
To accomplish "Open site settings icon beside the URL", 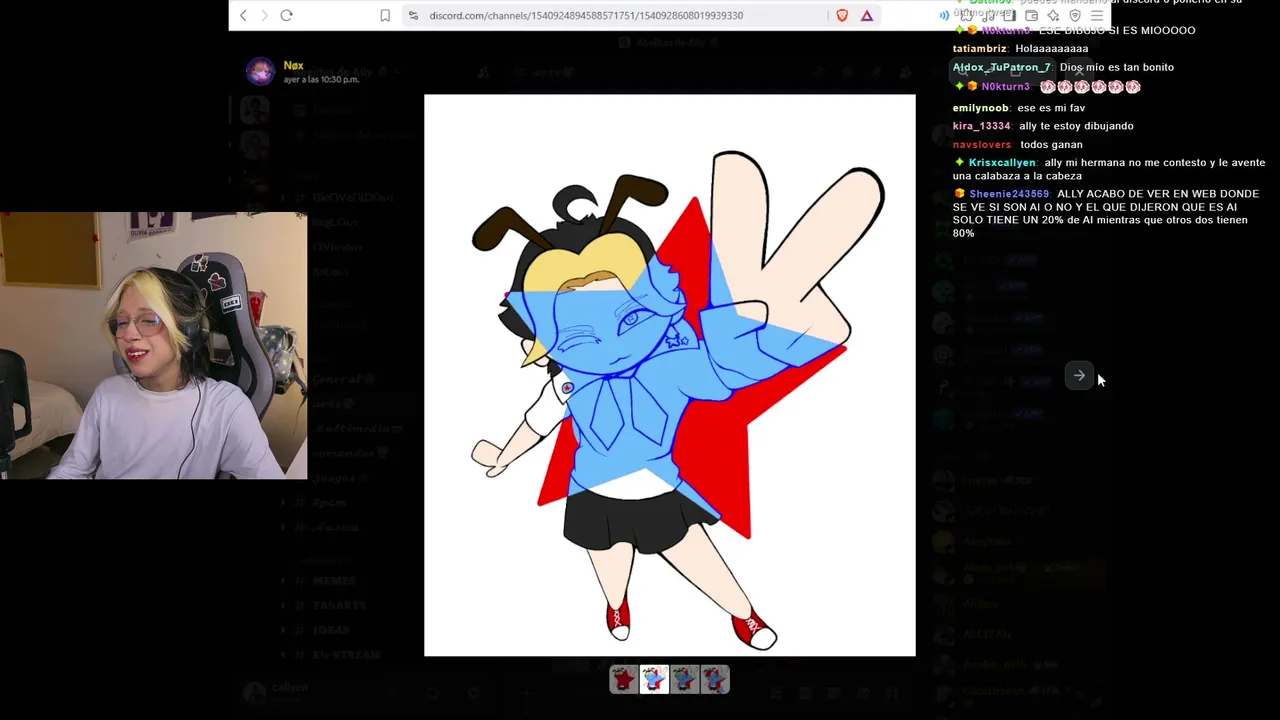I will coord(413,15).
